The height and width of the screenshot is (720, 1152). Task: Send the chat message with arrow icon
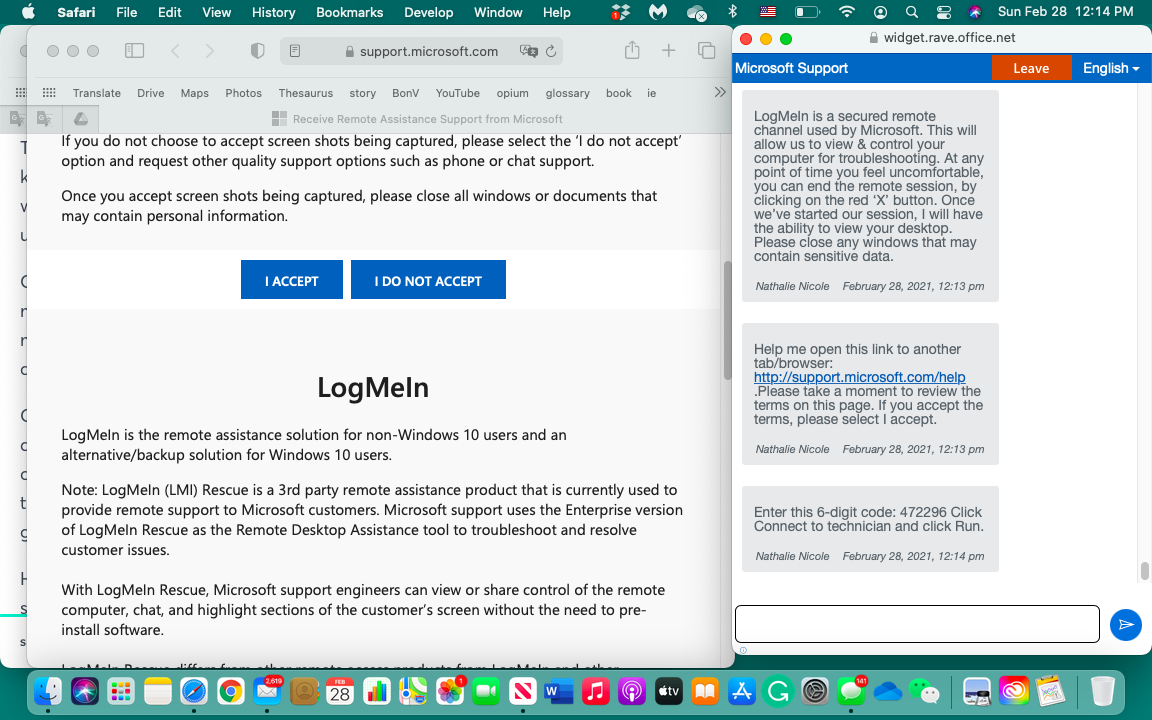1126,624
